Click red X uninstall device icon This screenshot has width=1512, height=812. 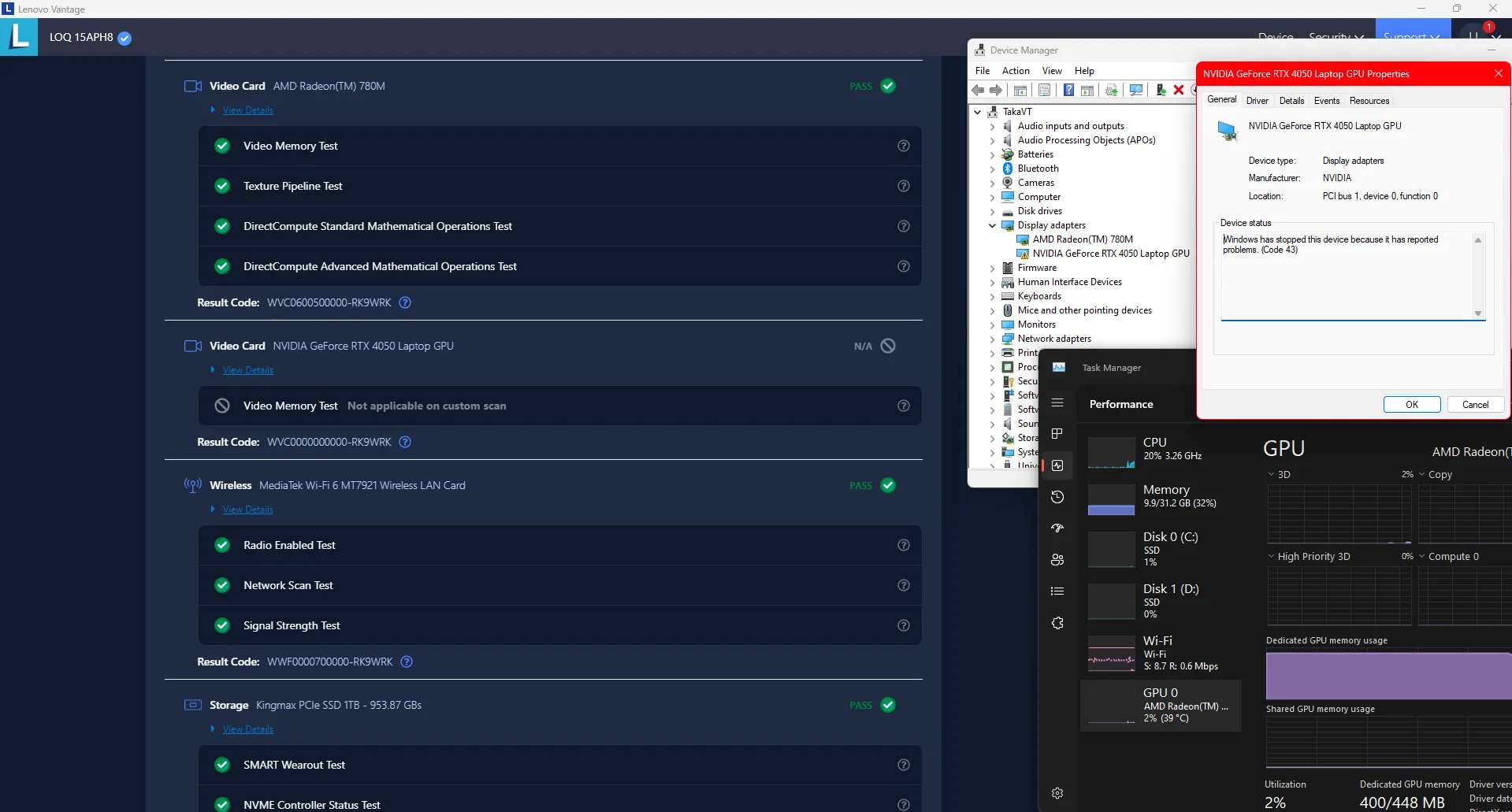[1179, 91]
